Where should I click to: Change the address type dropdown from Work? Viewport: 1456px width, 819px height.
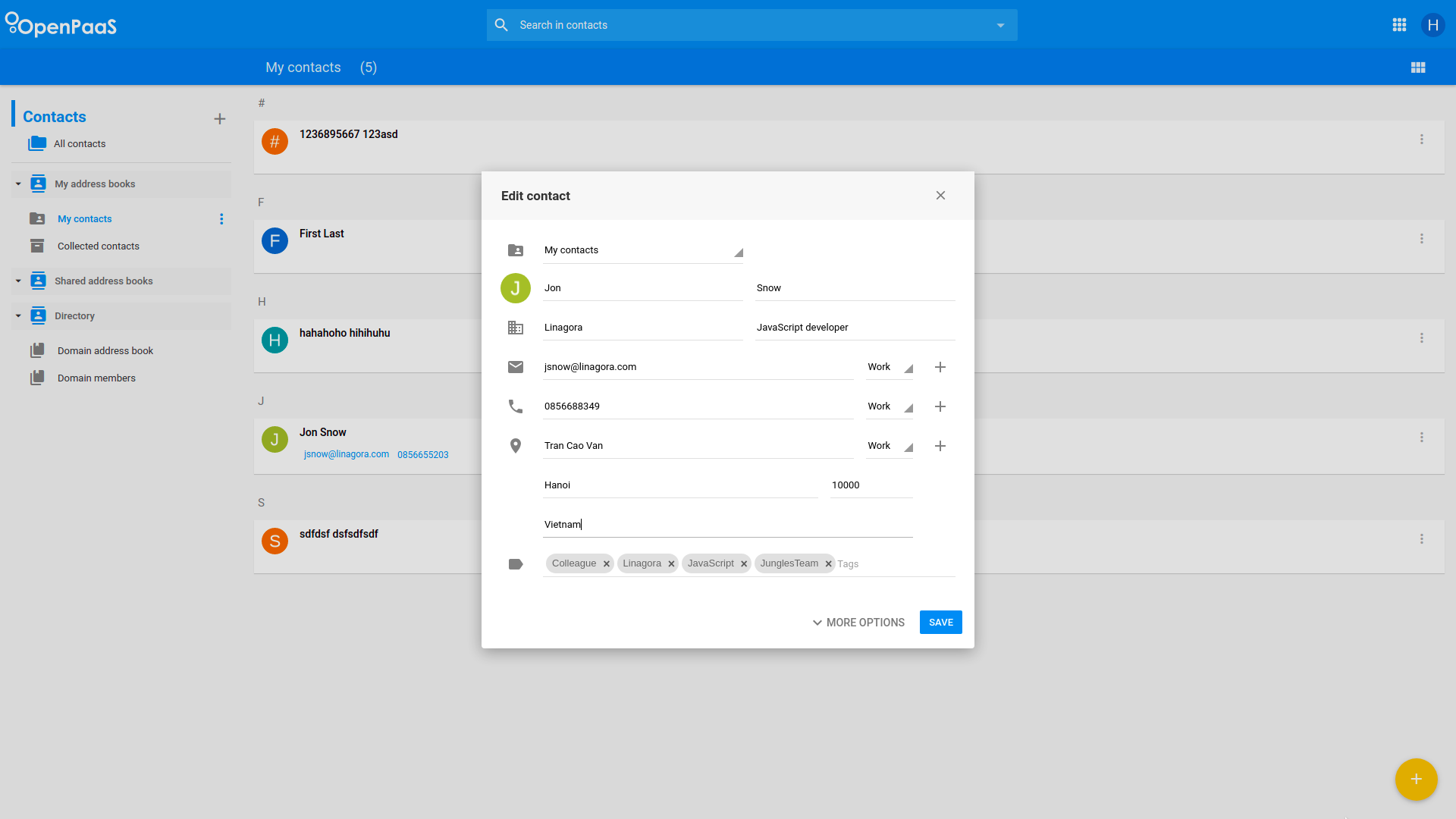(x=890, y=446)
